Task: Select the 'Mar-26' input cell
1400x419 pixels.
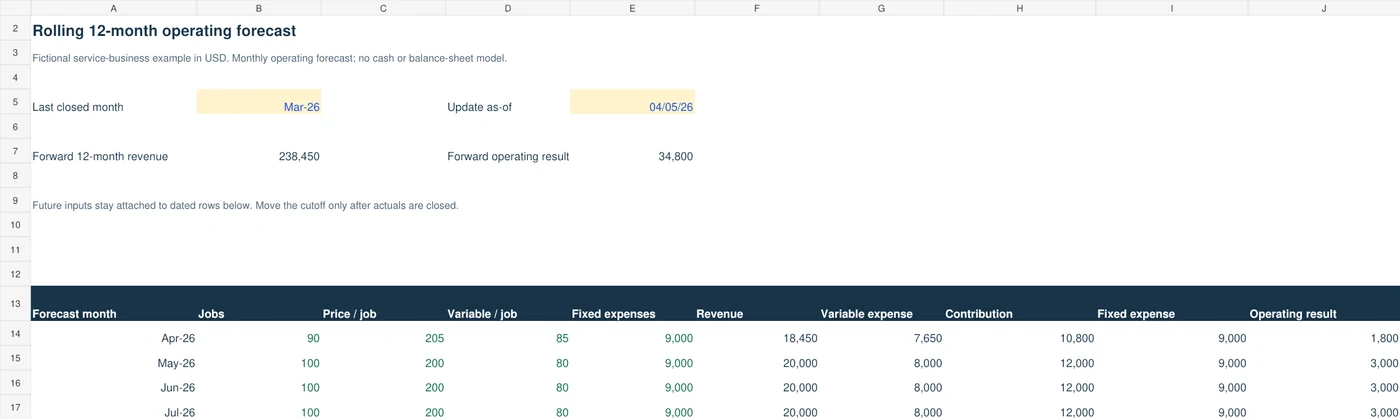Action: (x=259, y=102)
